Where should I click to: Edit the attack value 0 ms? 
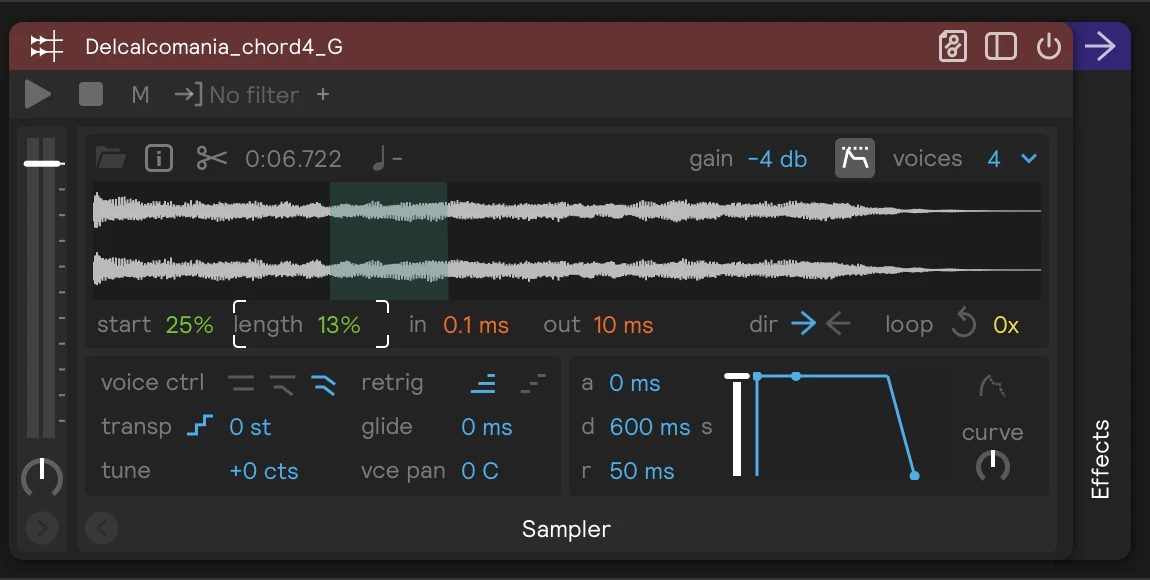pos(634,383)
